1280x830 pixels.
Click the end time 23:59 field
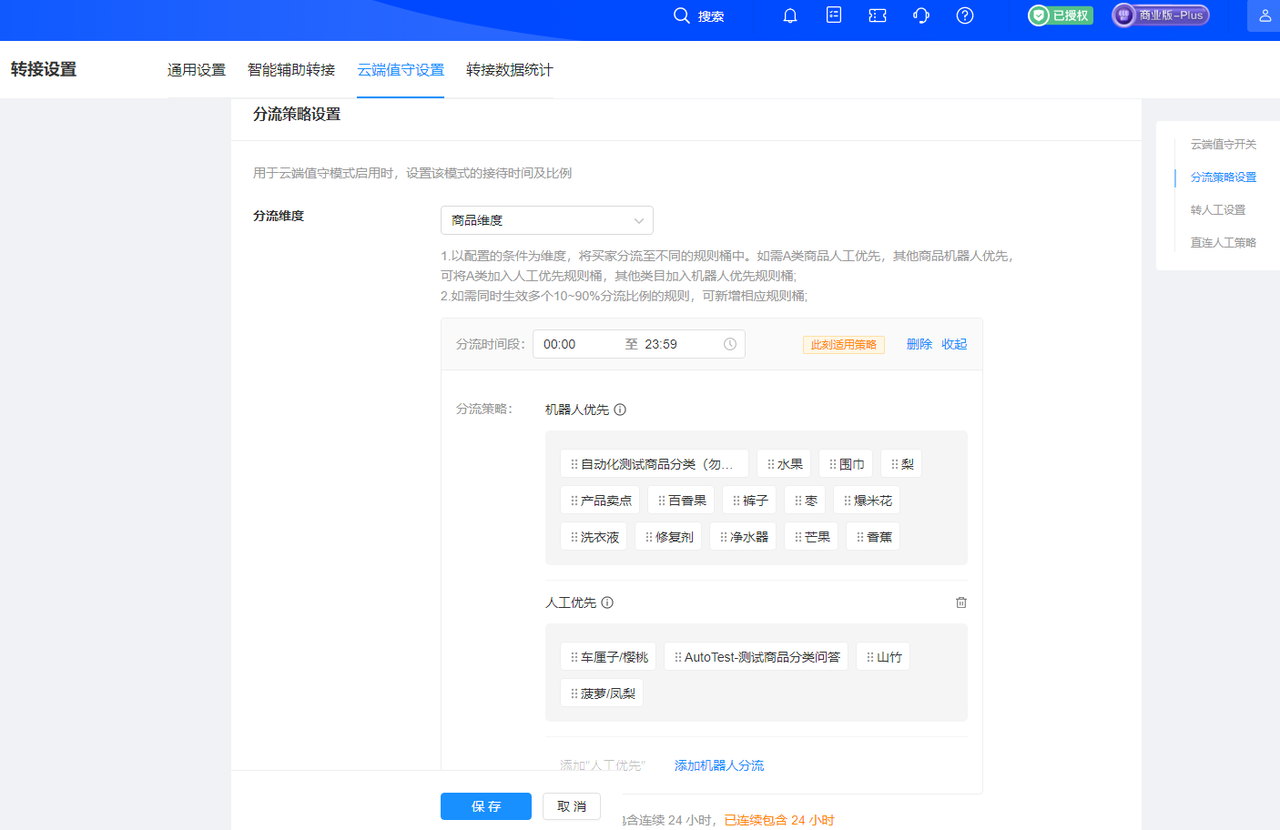pyautogui.click(x=661, y=344)
